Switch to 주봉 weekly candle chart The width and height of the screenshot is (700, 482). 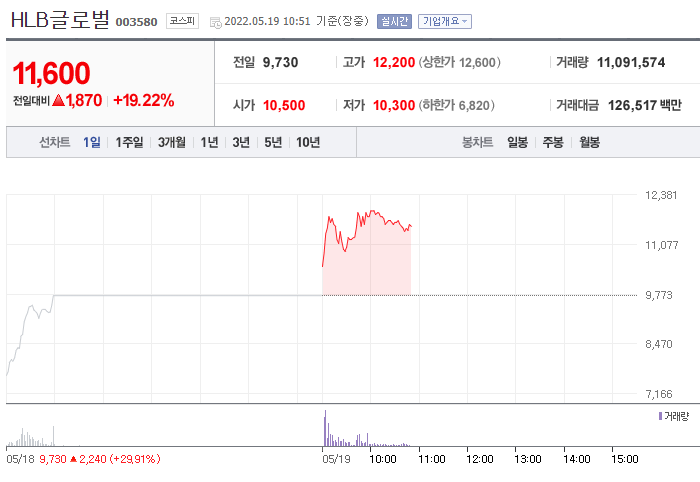coord(553,142)
